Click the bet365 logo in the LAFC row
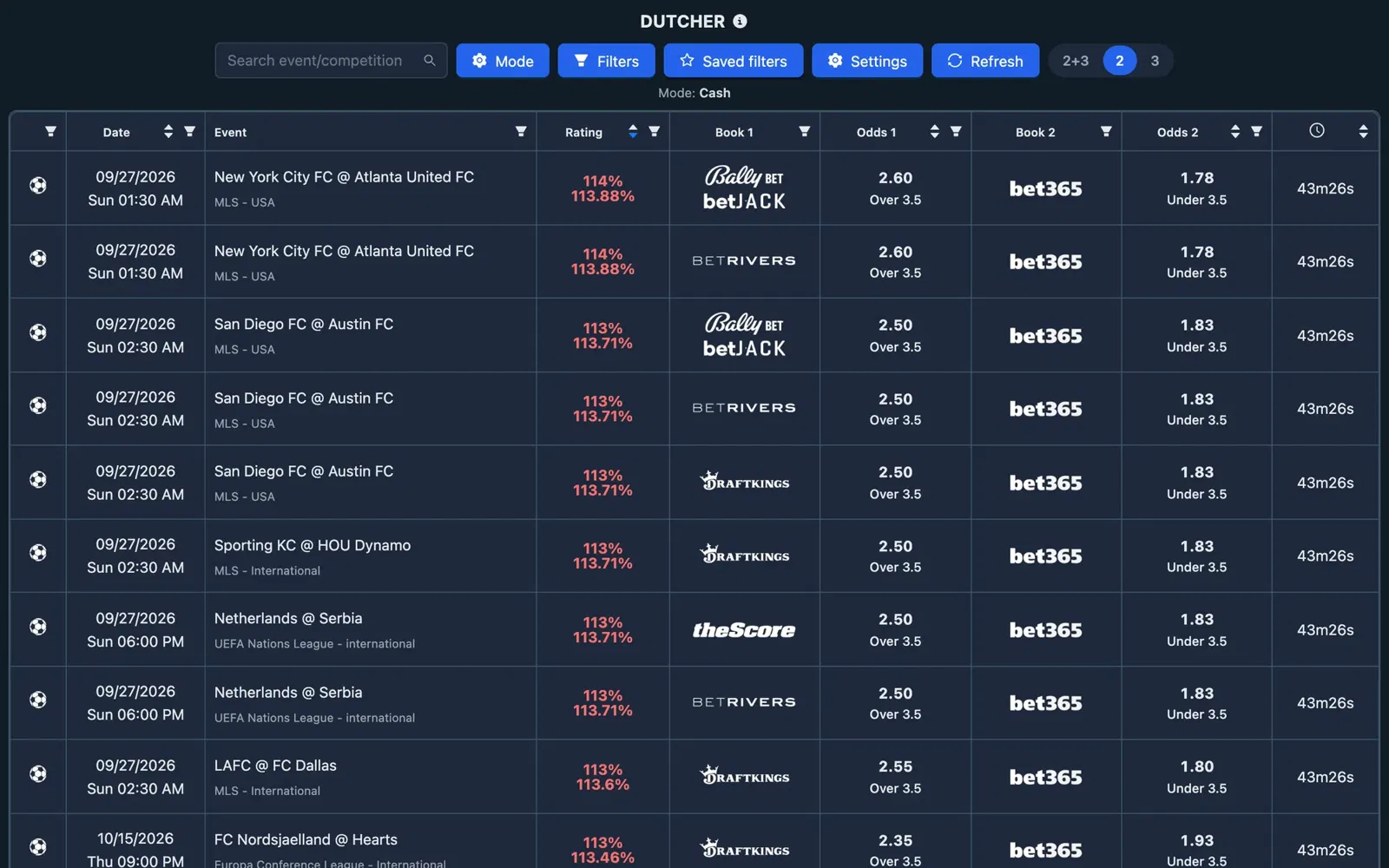 tap(1045, 777)
